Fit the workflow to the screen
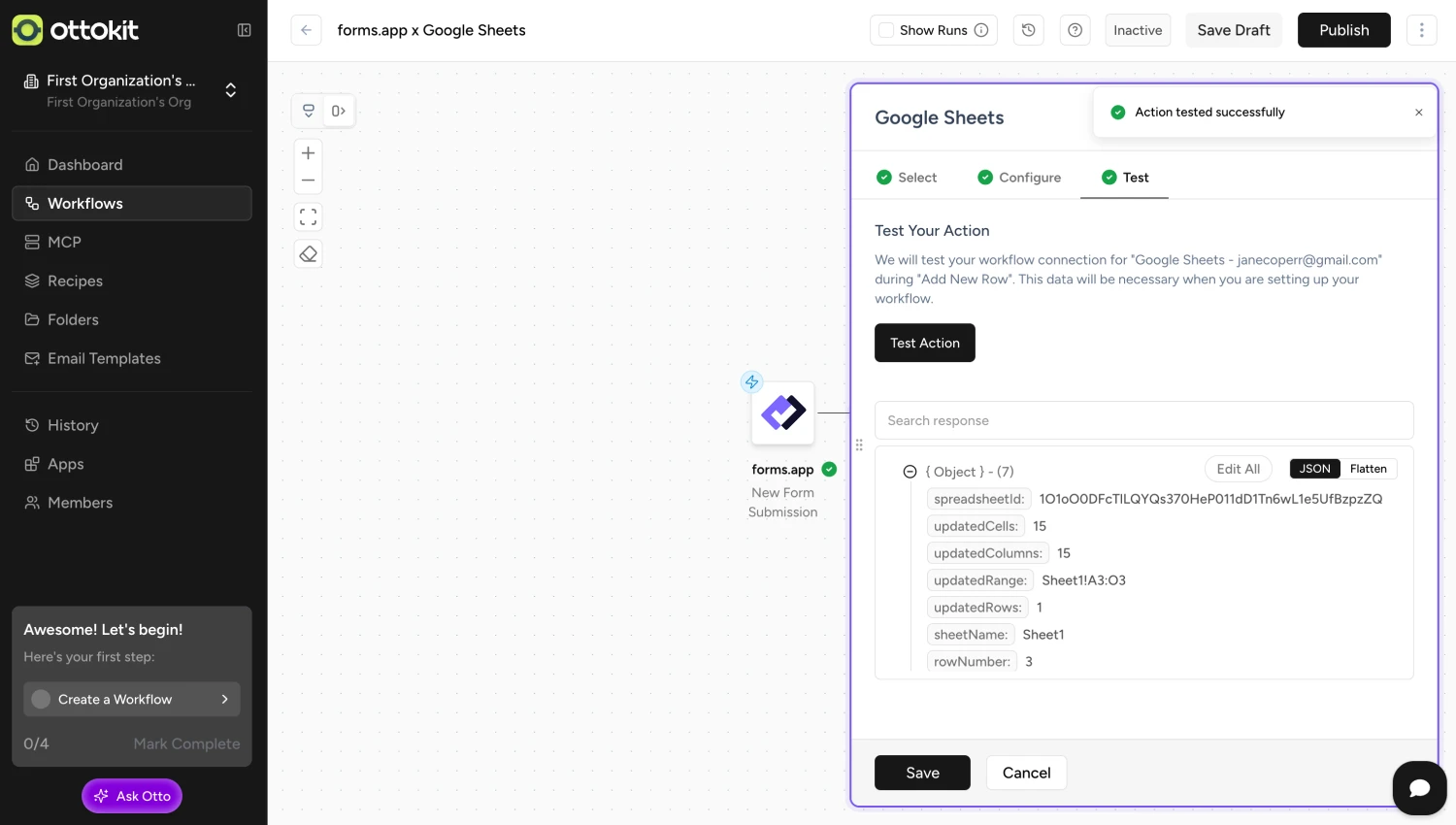The height and width of the screenshot is (825, 1456). pyautogui.click(x=308, y=216)
